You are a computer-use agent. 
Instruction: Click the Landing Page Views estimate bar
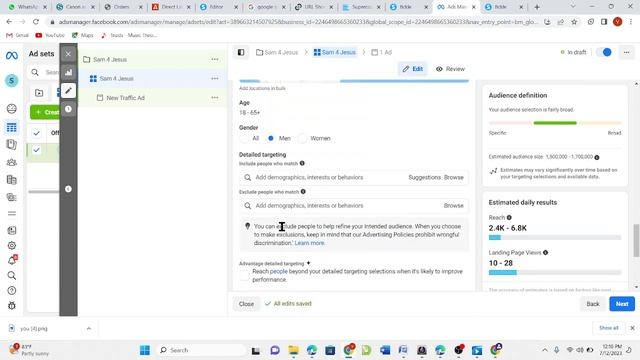tap(555, 272)
